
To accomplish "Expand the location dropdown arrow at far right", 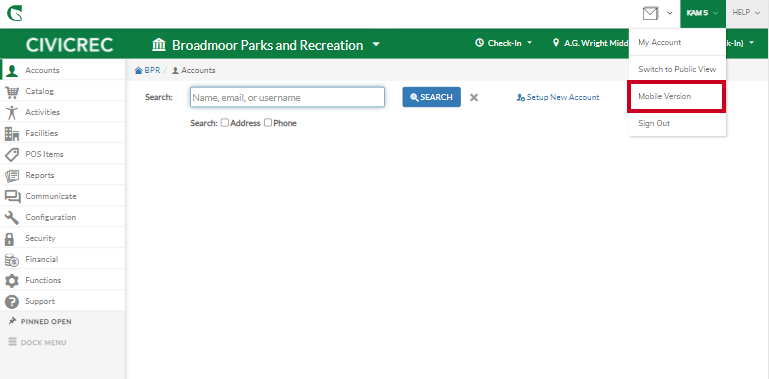I will click(752, 43).
